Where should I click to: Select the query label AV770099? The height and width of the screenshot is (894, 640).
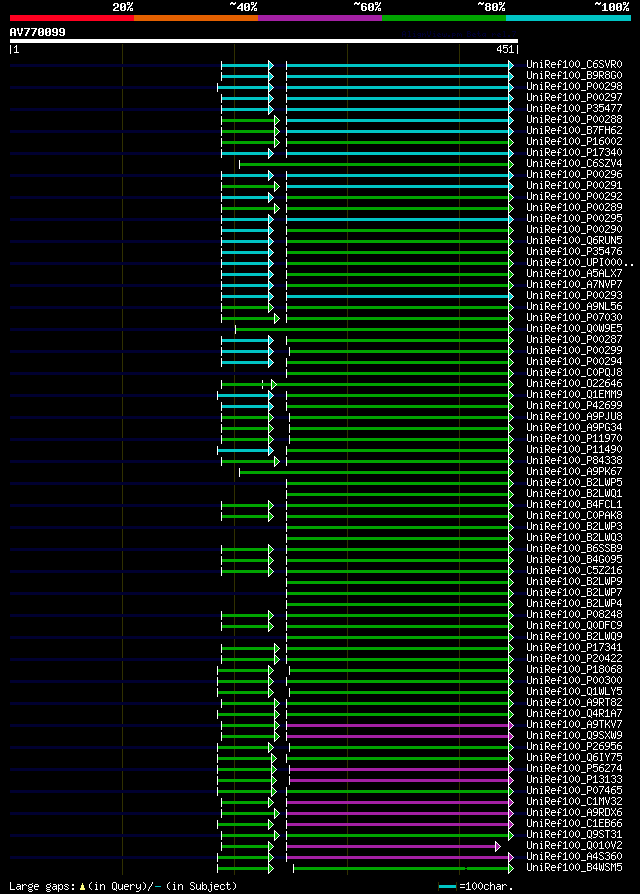tap(38, 32)
